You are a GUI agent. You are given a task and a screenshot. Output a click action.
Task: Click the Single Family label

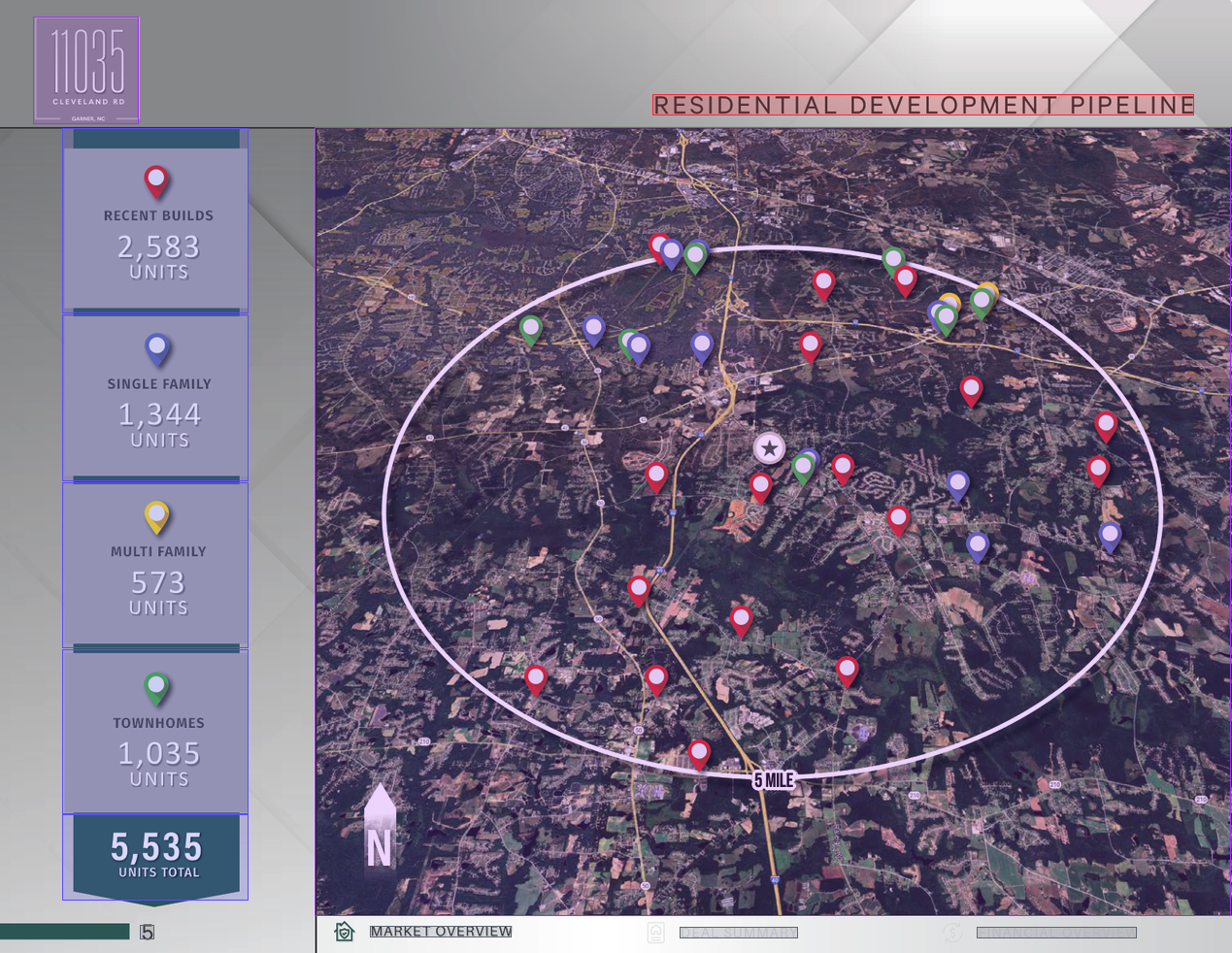click(x=159, y=384)
